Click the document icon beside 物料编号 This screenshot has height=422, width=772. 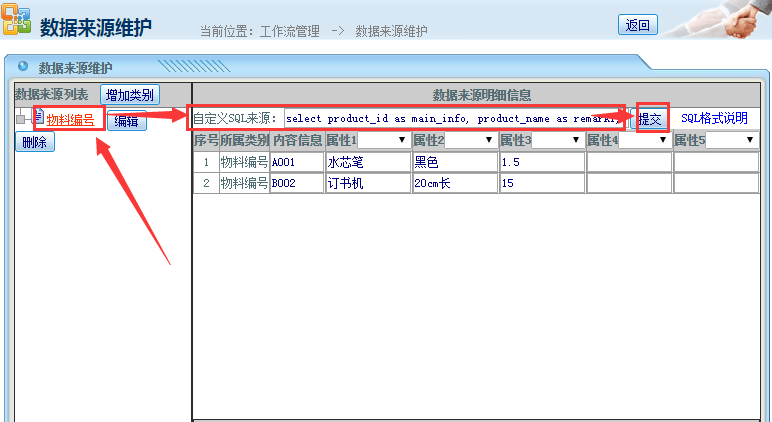coord(37,118)
